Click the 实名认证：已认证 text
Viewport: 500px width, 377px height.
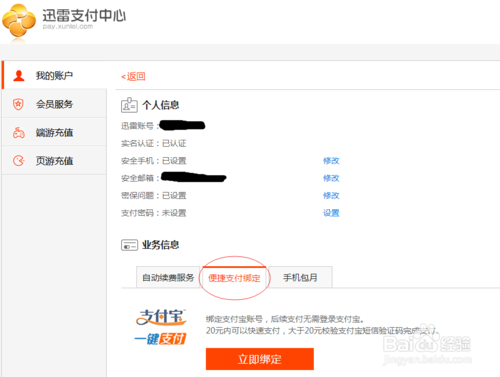pyautogui.click(x=153, y=143)
